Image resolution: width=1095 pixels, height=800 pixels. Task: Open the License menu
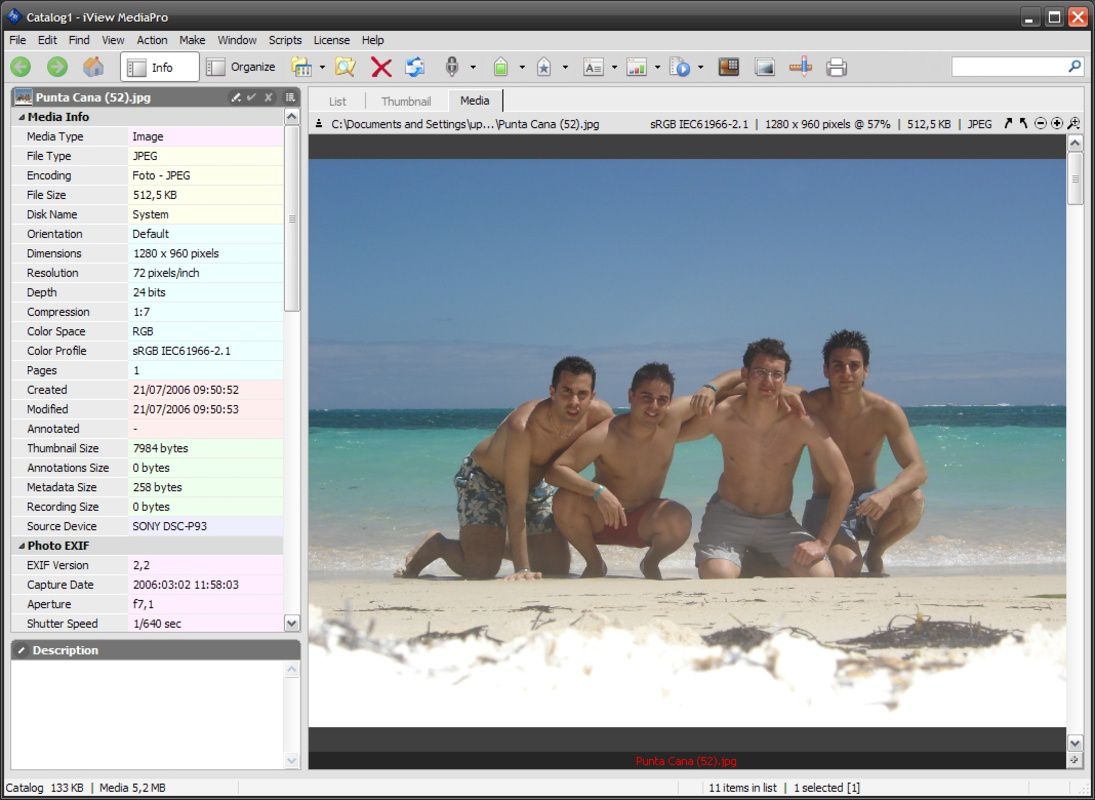click(x=331, y=40)
